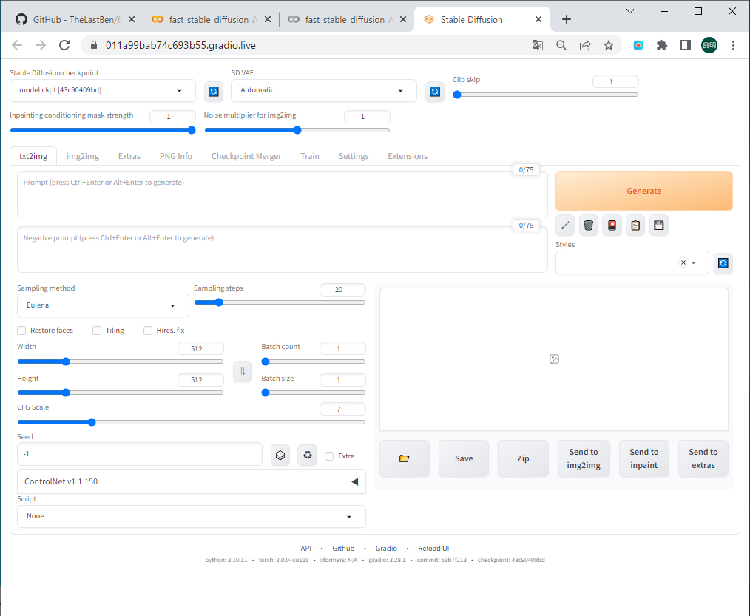Image resolution: width=750 pixels, height=616 pixels.
Task: Click the Seed input field
Action: pos(140,454)
